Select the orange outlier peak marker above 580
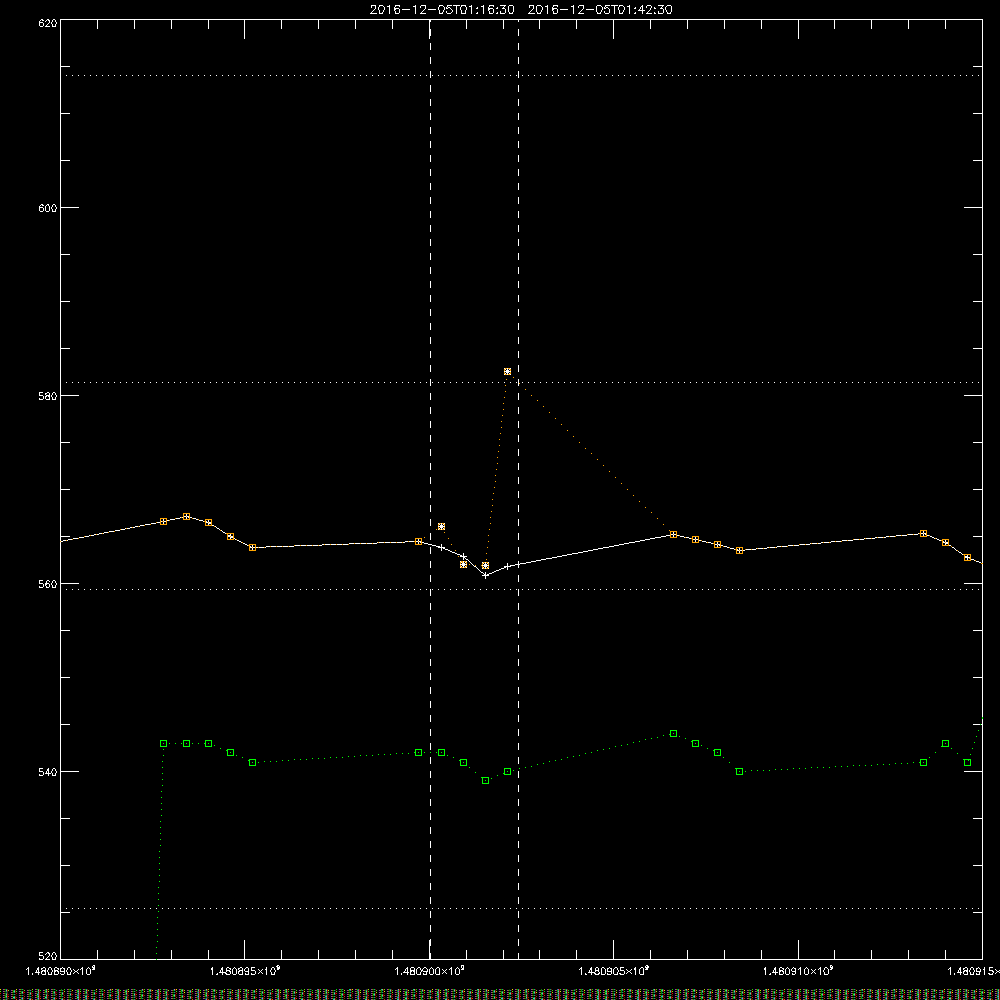Image resolution: width=1000 pixels, height=1000 pixels. [508, 371]
